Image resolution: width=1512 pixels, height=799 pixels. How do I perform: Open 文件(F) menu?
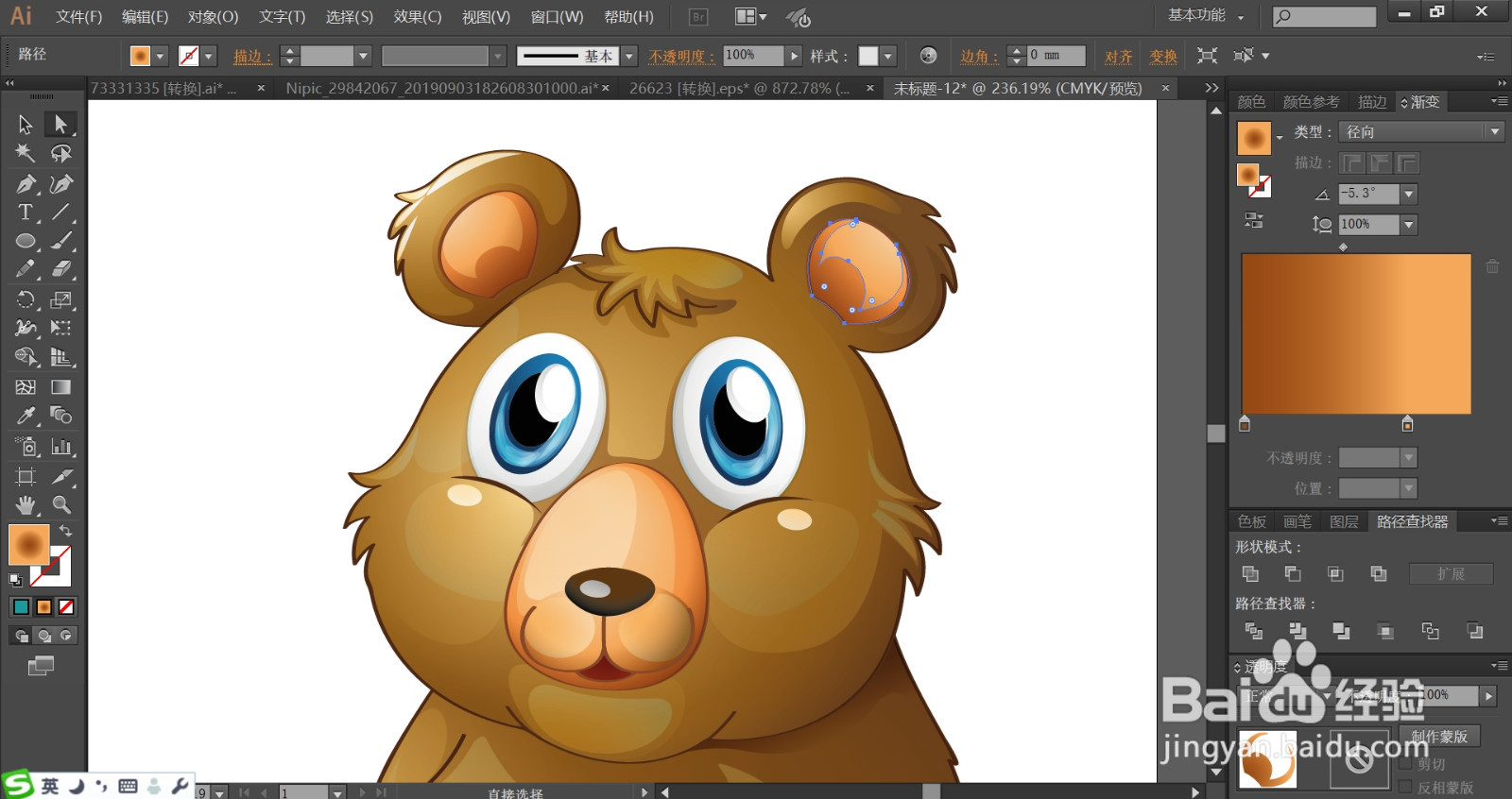click(x=78, y=17)
